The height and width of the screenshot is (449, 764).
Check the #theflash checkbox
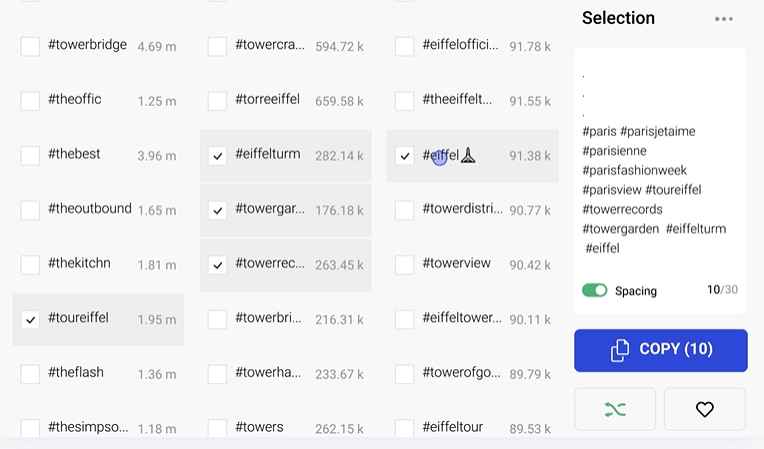pyautogui.click(x=31, y=374)
